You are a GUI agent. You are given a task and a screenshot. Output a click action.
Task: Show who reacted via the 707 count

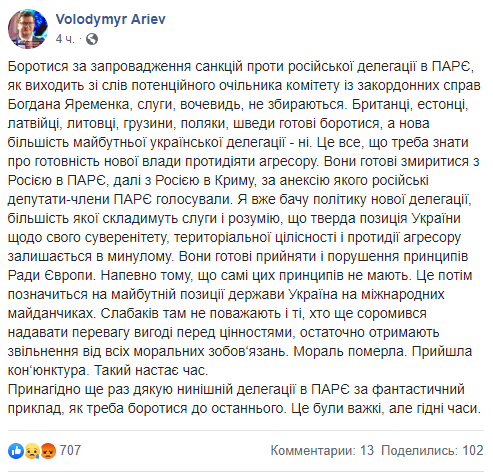click(x=70, y=450)
